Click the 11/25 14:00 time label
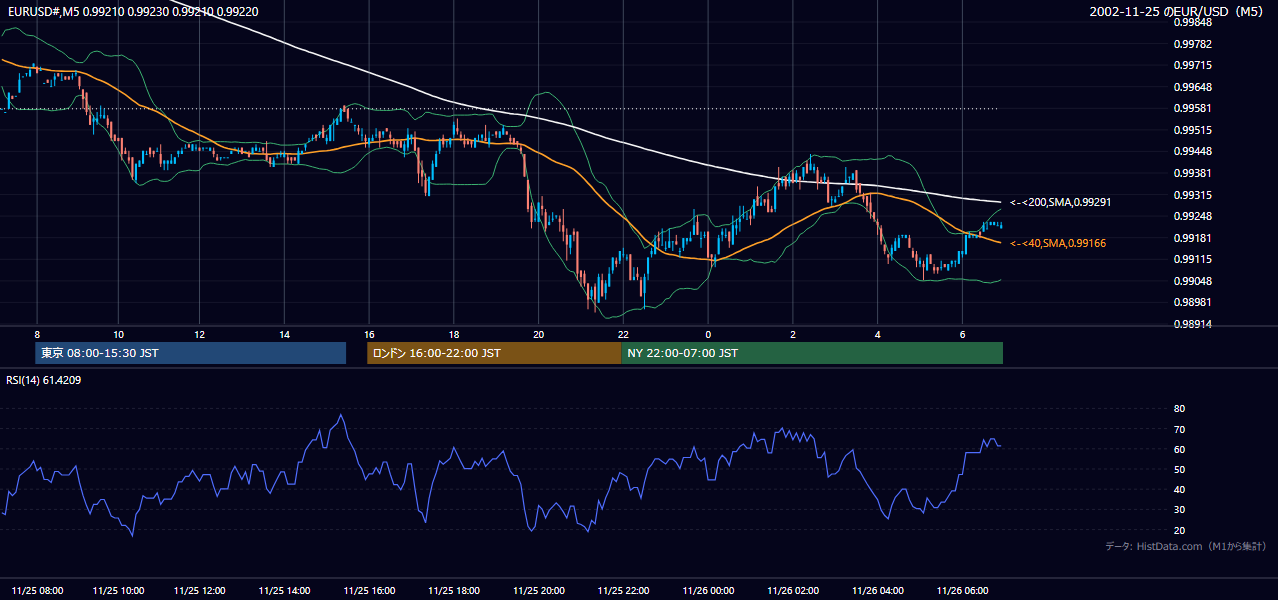 click(285, 590)
